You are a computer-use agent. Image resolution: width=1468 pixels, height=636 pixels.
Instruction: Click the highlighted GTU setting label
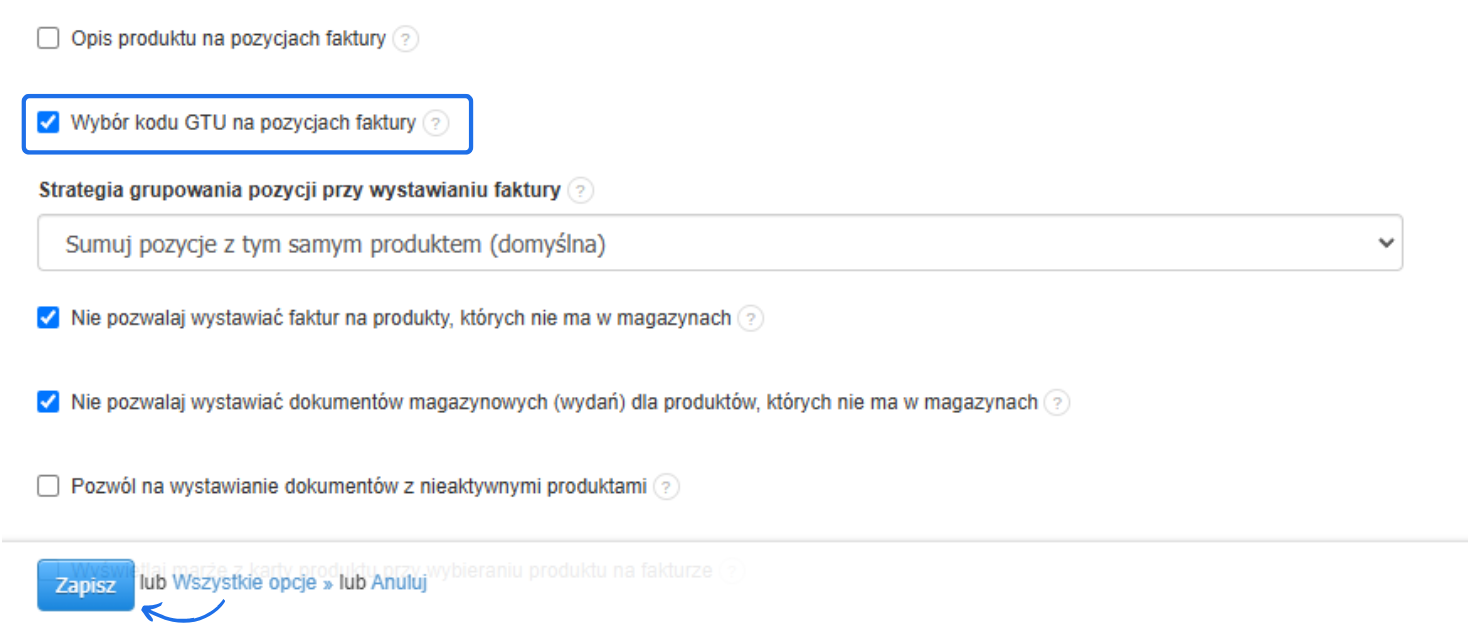(x=240, y=124)
